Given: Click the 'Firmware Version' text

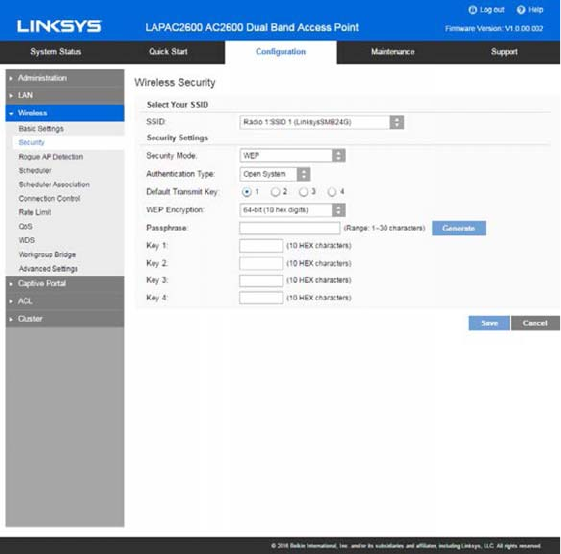Looking at the screenshot, I should [x=494, y=29].
